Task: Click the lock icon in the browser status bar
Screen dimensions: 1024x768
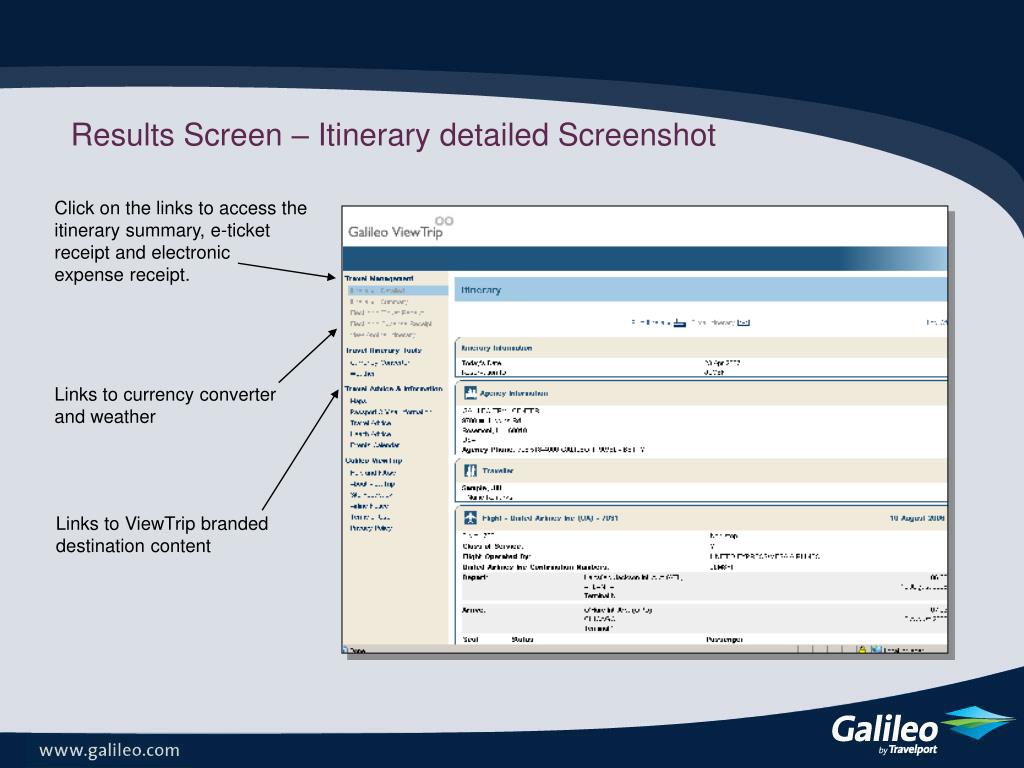Action: (862, 649)
